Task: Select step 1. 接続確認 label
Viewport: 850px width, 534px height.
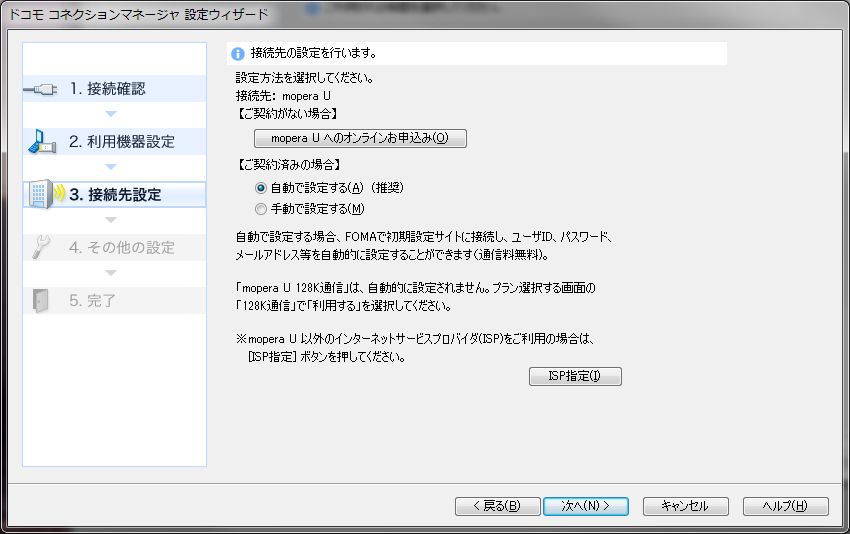Action: click(108, 89)
